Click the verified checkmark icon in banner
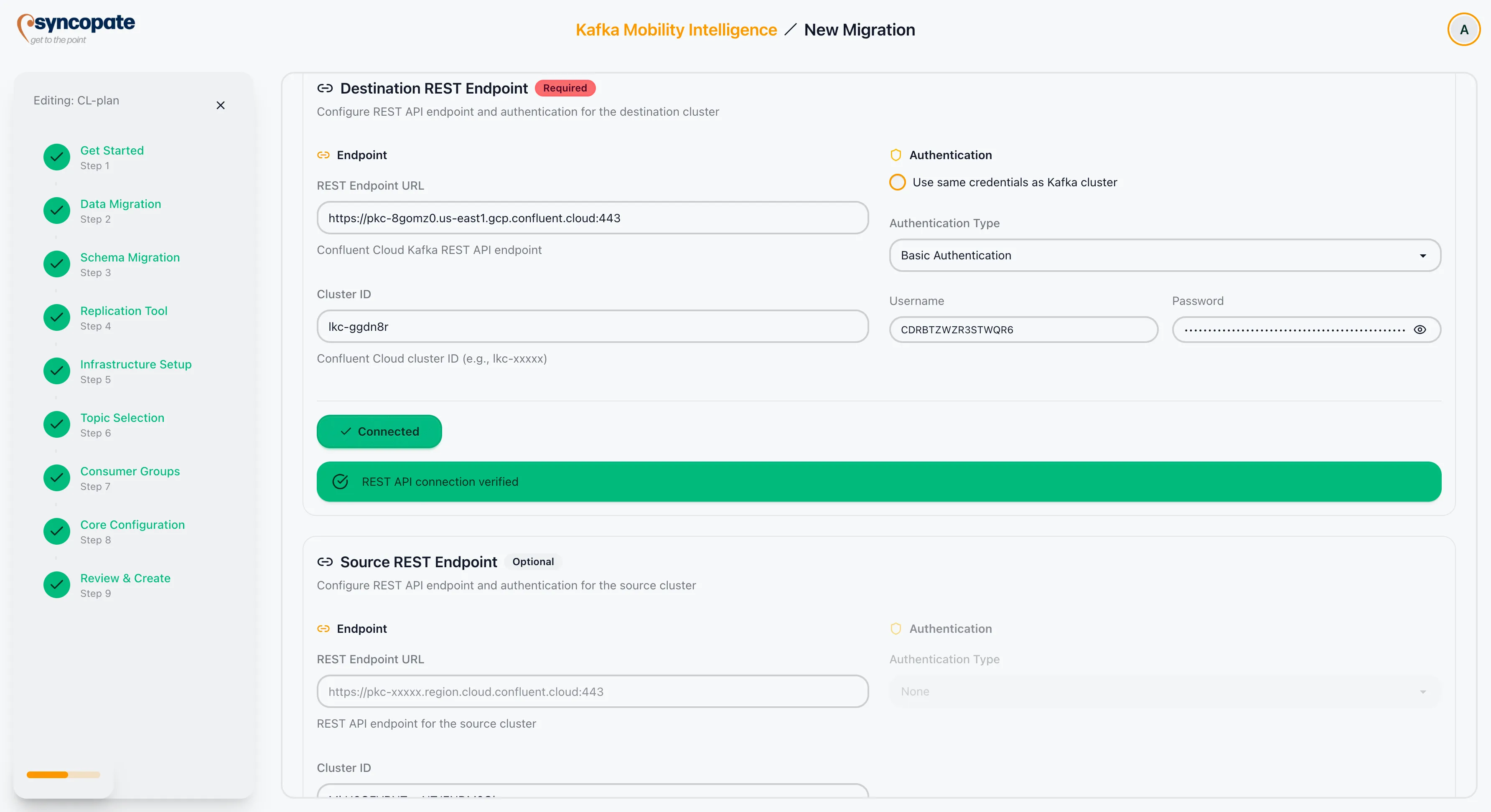 coord(340,482)
